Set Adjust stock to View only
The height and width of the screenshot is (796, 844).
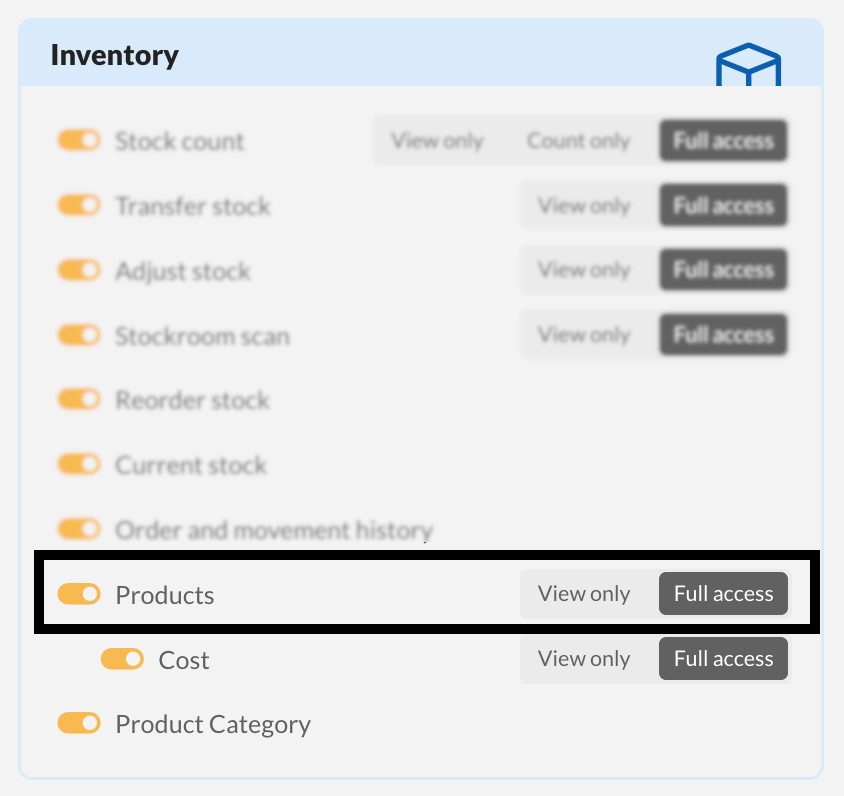pos(584,270)
